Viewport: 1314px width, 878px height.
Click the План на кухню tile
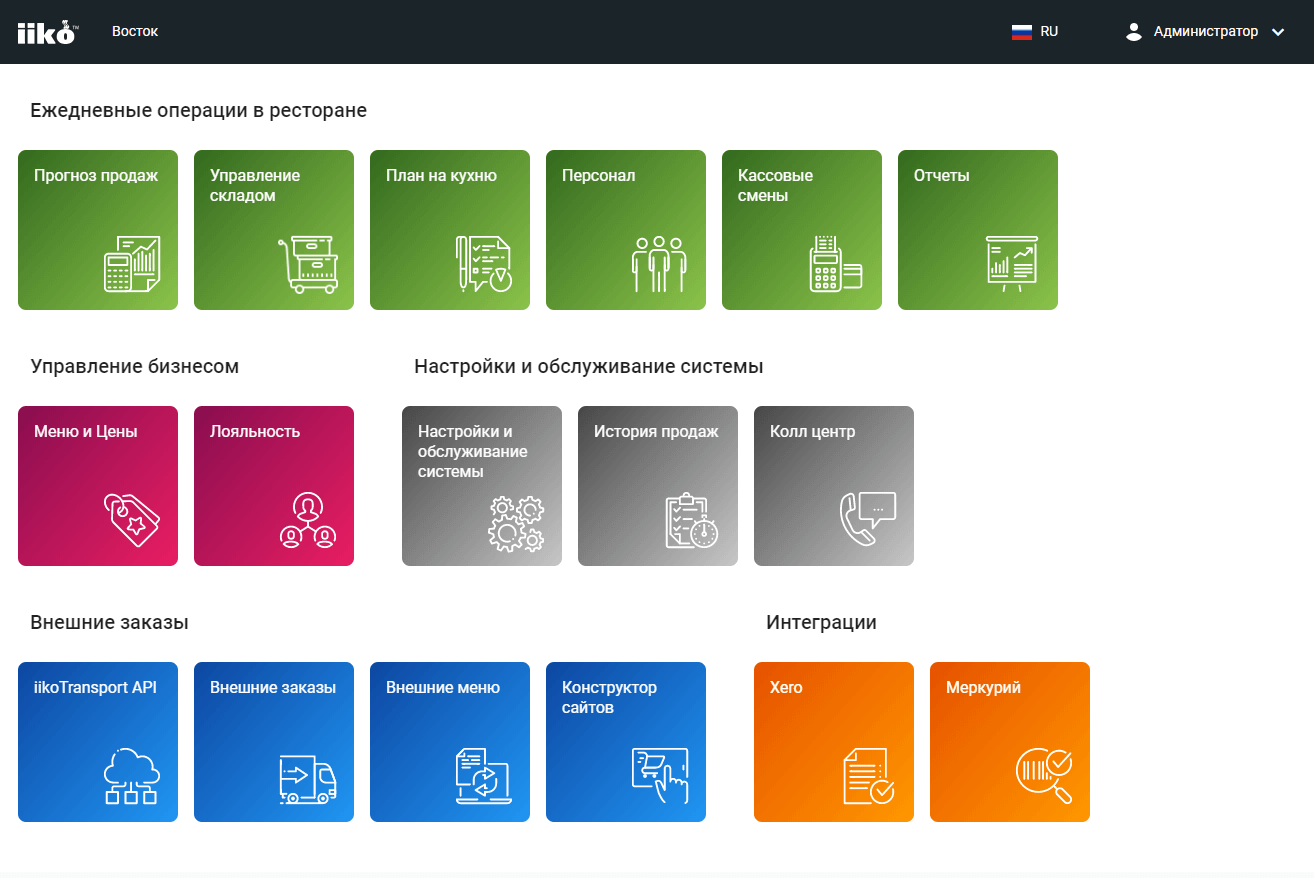450,230
